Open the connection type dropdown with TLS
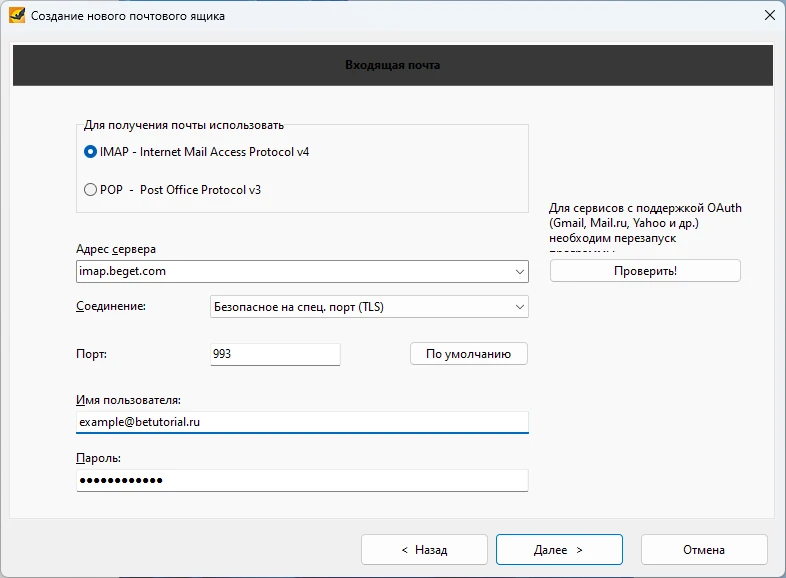 (x=368, y=307)
